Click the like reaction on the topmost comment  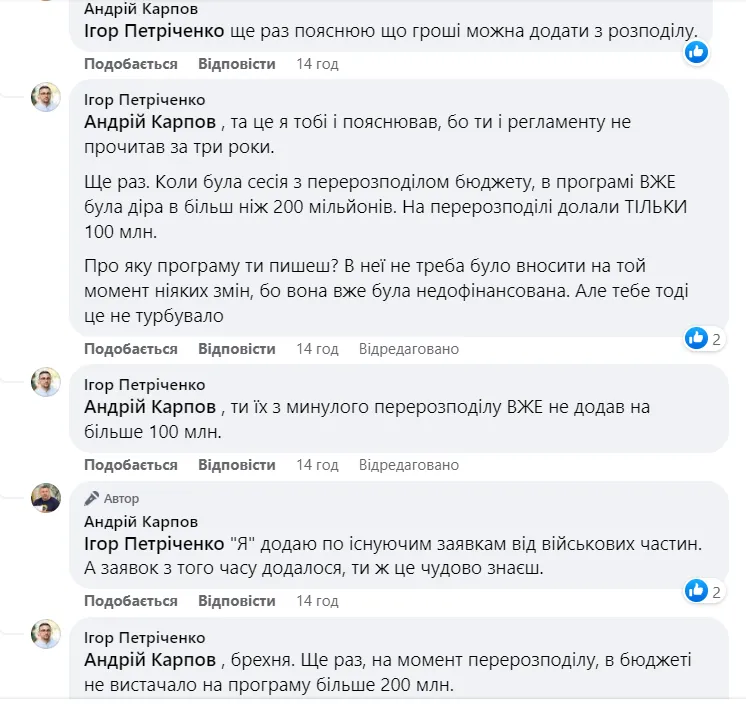tap(696, 52)
